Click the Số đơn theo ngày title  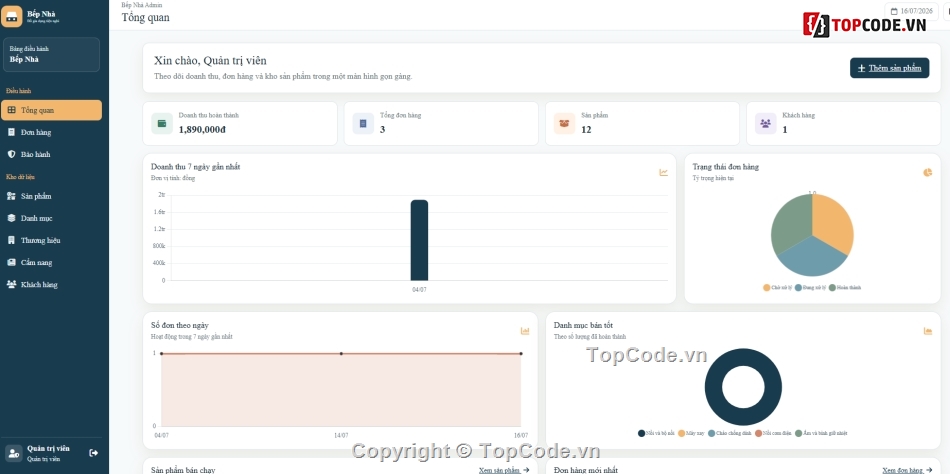[x=180, y=325]
